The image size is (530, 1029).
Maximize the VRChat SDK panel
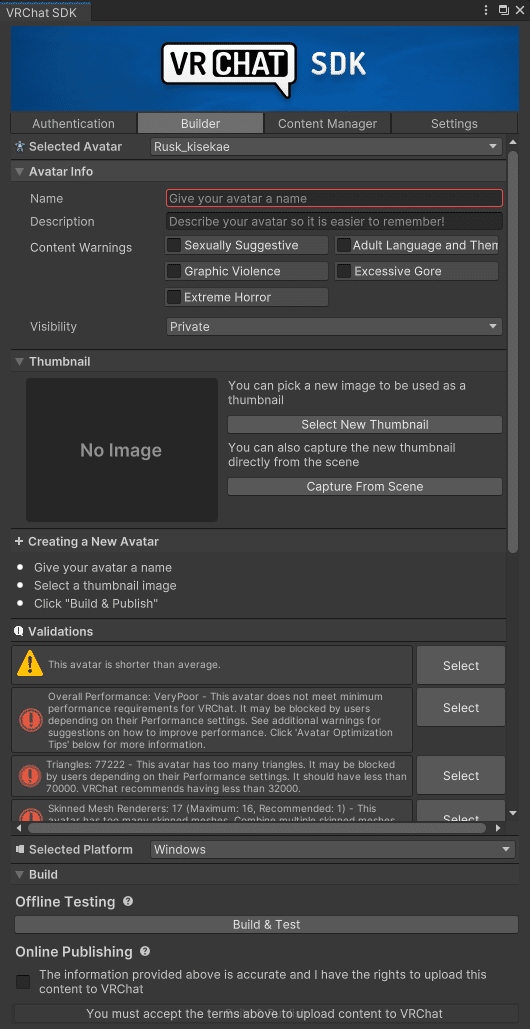click(504, 10)
